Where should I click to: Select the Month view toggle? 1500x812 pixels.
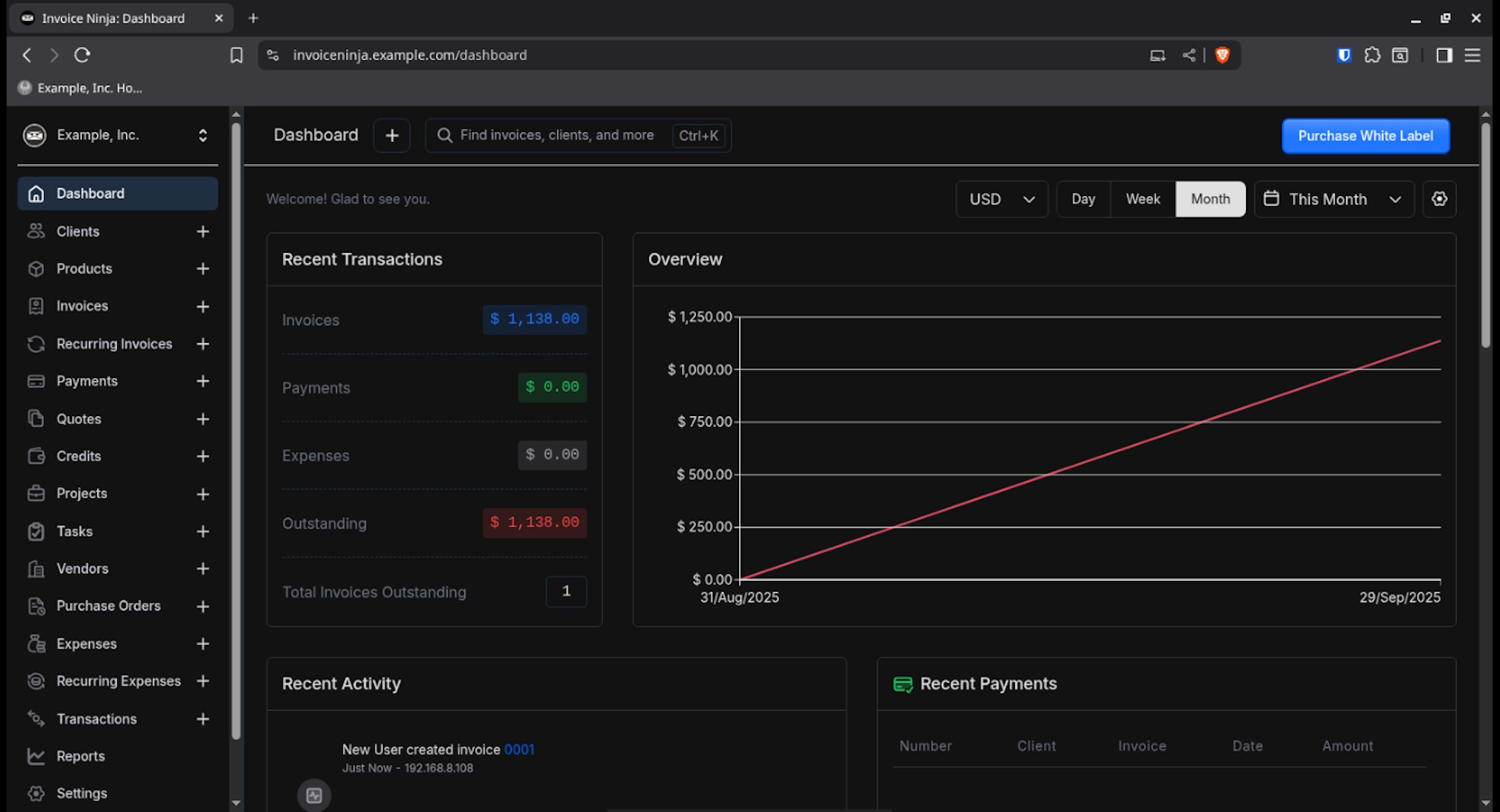tap(1209, 199)
